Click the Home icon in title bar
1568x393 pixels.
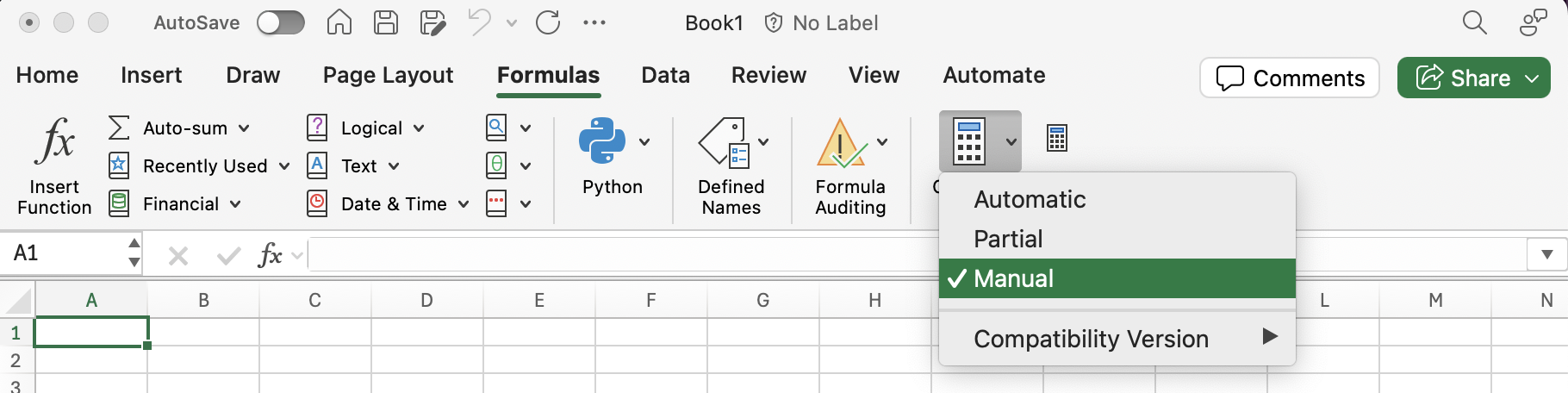[339, 22]
